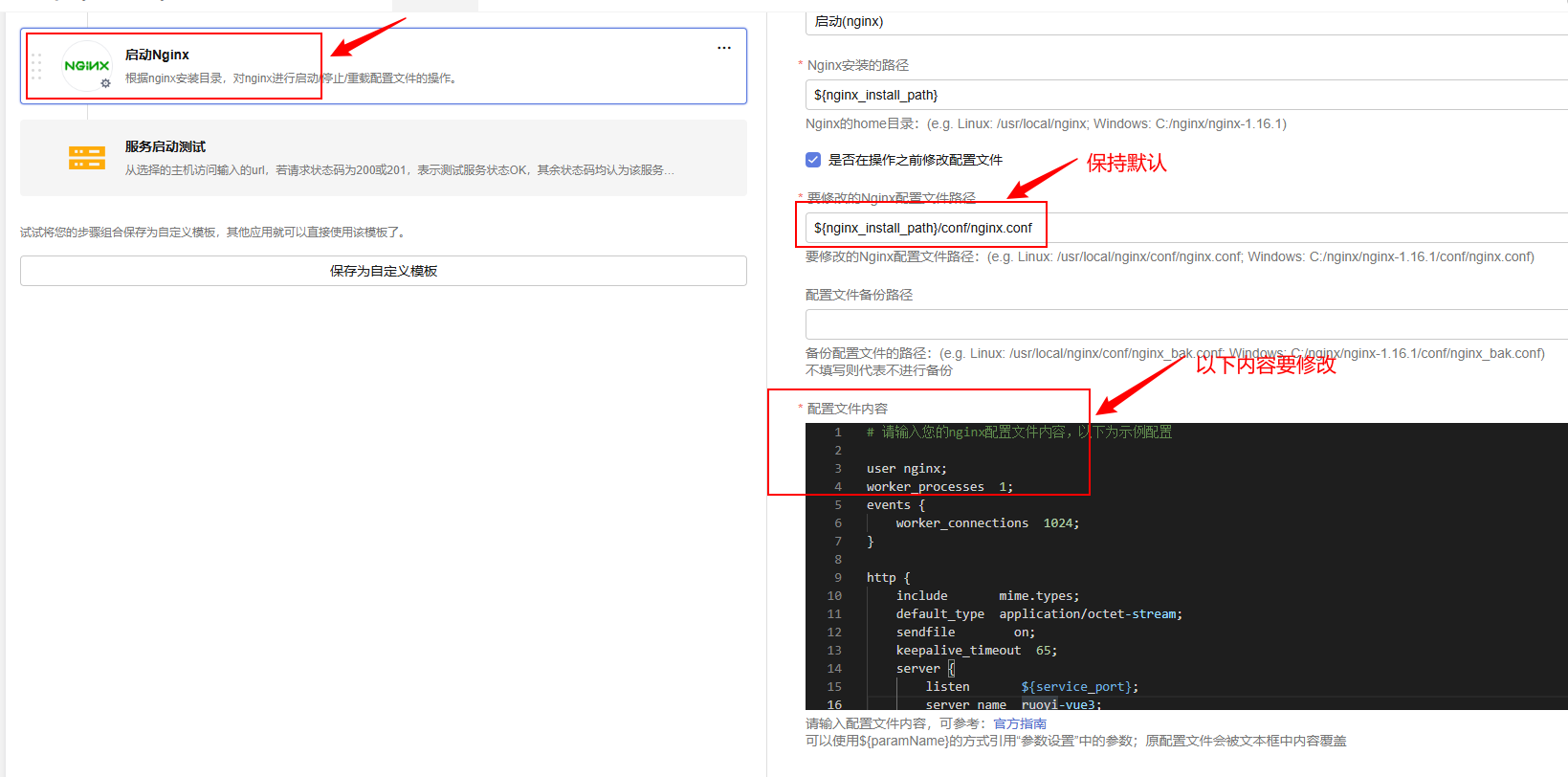Click code line 'user nginx;'
The width and height of the screenshot is (1568, 777).
click(907, 469)
